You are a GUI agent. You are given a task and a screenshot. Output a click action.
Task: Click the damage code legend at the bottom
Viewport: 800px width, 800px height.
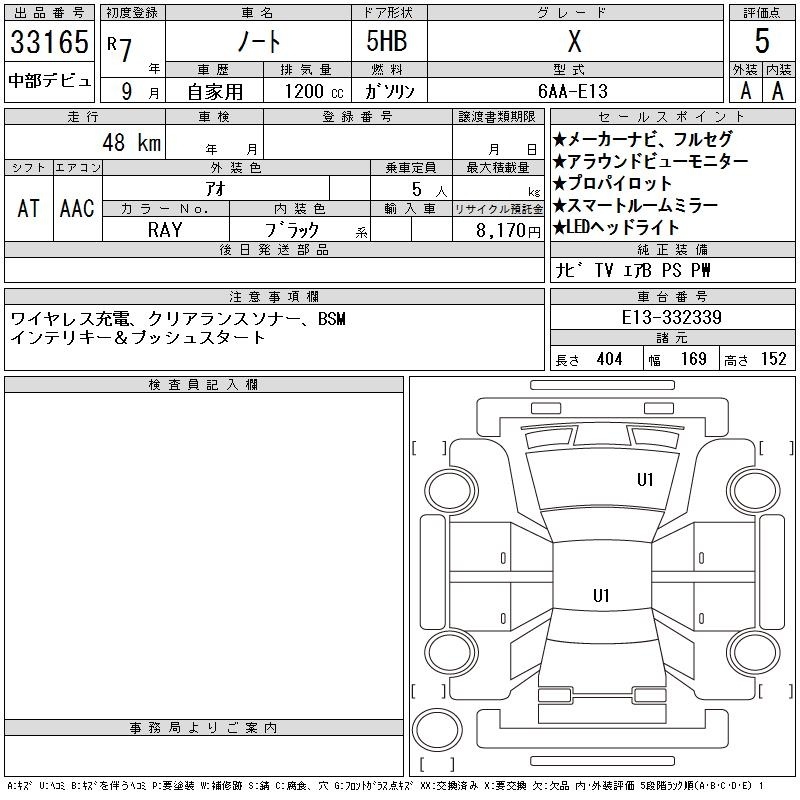pyautogui.click(x=386, y=786)
